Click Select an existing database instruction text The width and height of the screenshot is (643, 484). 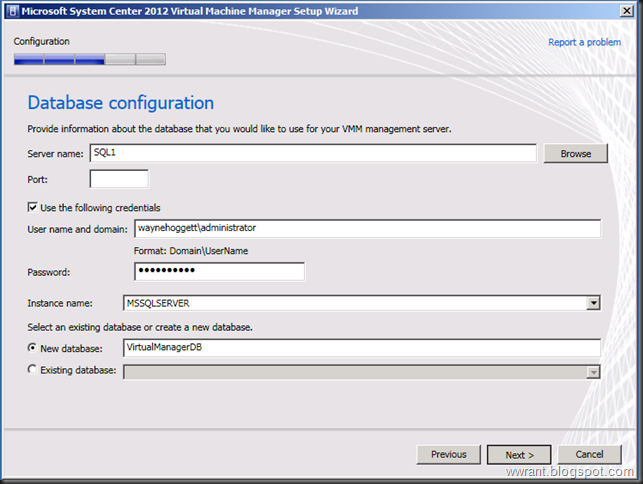140,327
